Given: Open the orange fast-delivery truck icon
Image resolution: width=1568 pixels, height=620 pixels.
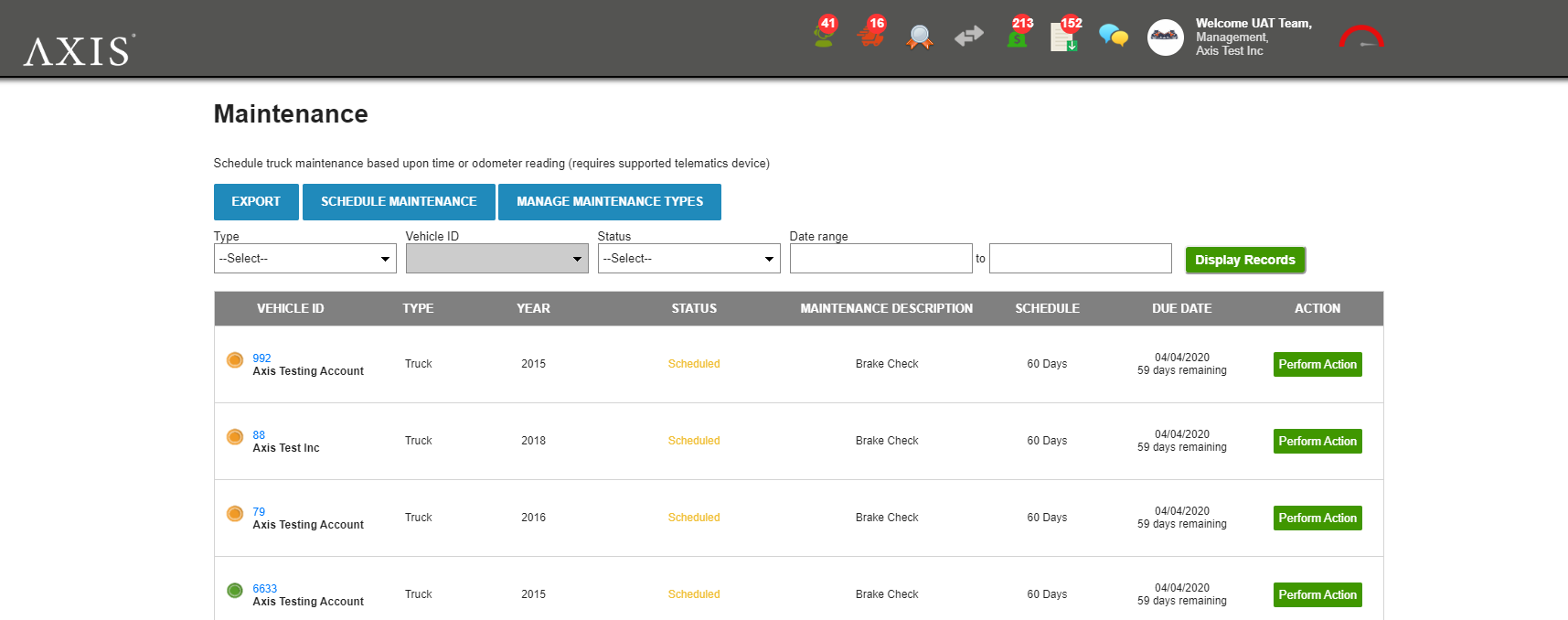Looking at the screenshot, I should [871, 36].
